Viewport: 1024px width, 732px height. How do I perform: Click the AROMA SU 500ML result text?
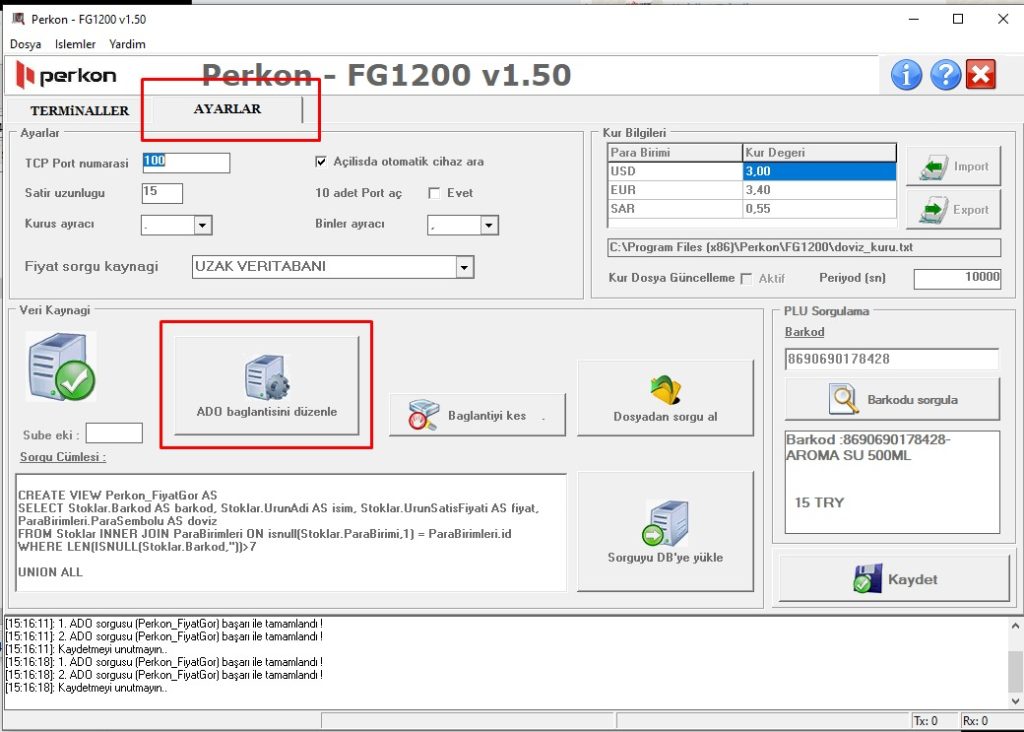click(848, 456)
